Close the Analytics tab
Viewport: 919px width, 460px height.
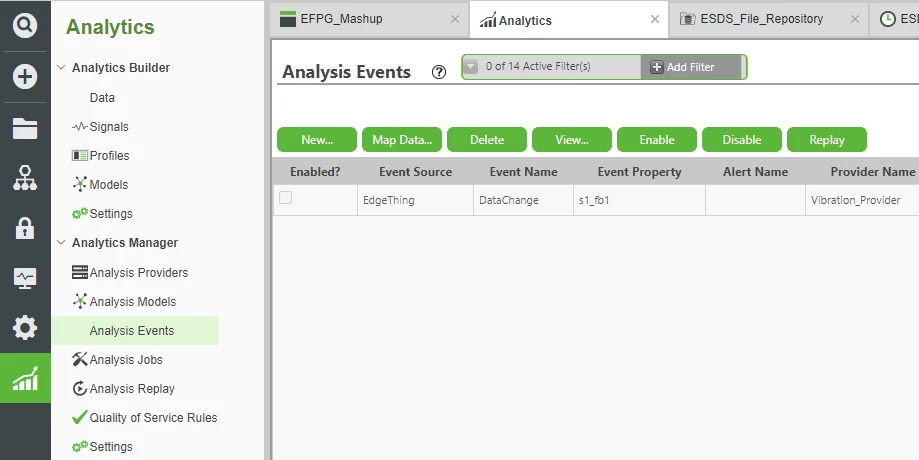coord(655,19)
